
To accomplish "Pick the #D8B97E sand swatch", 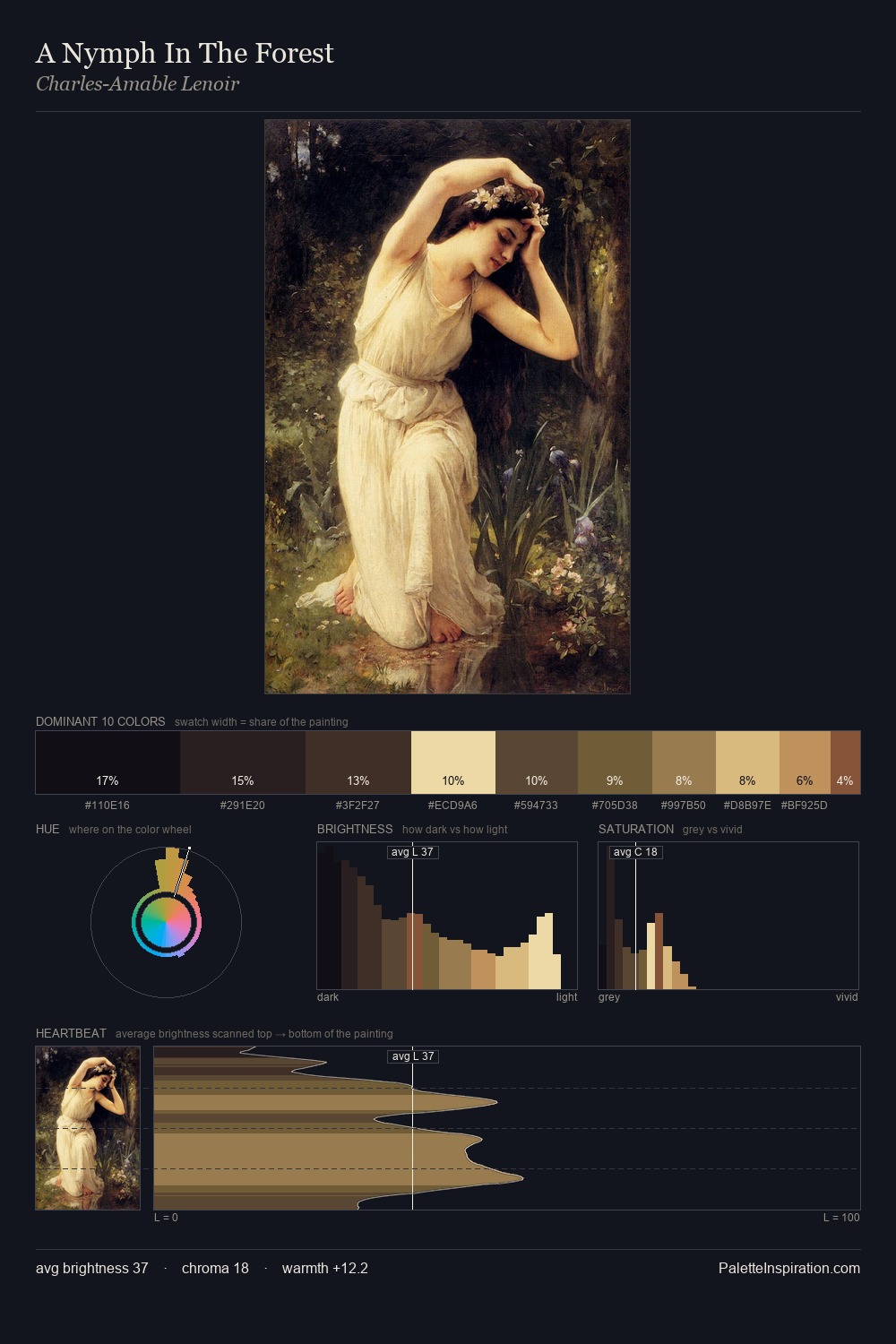I will pyautogui.click(x=747, y=762).
